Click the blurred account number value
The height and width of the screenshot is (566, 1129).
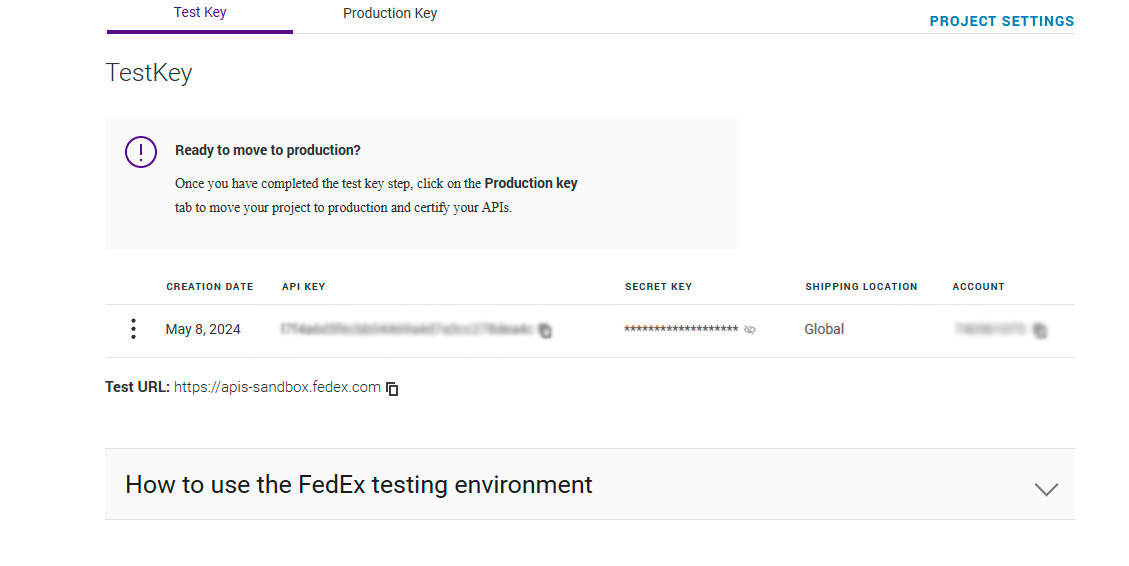[x=991, y=329]
